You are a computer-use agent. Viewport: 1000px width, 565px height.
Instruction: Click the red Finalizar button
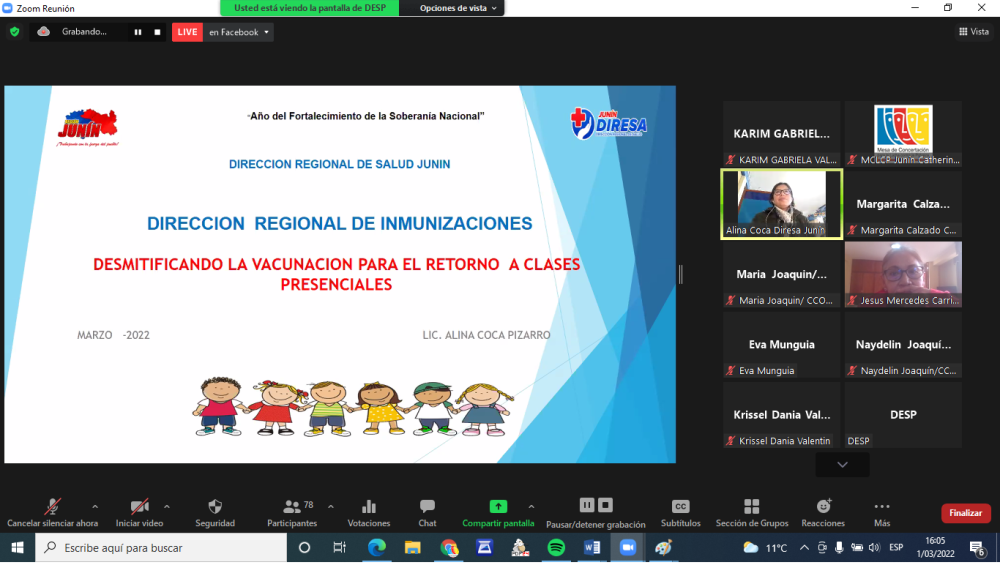[x=965, y=513]
